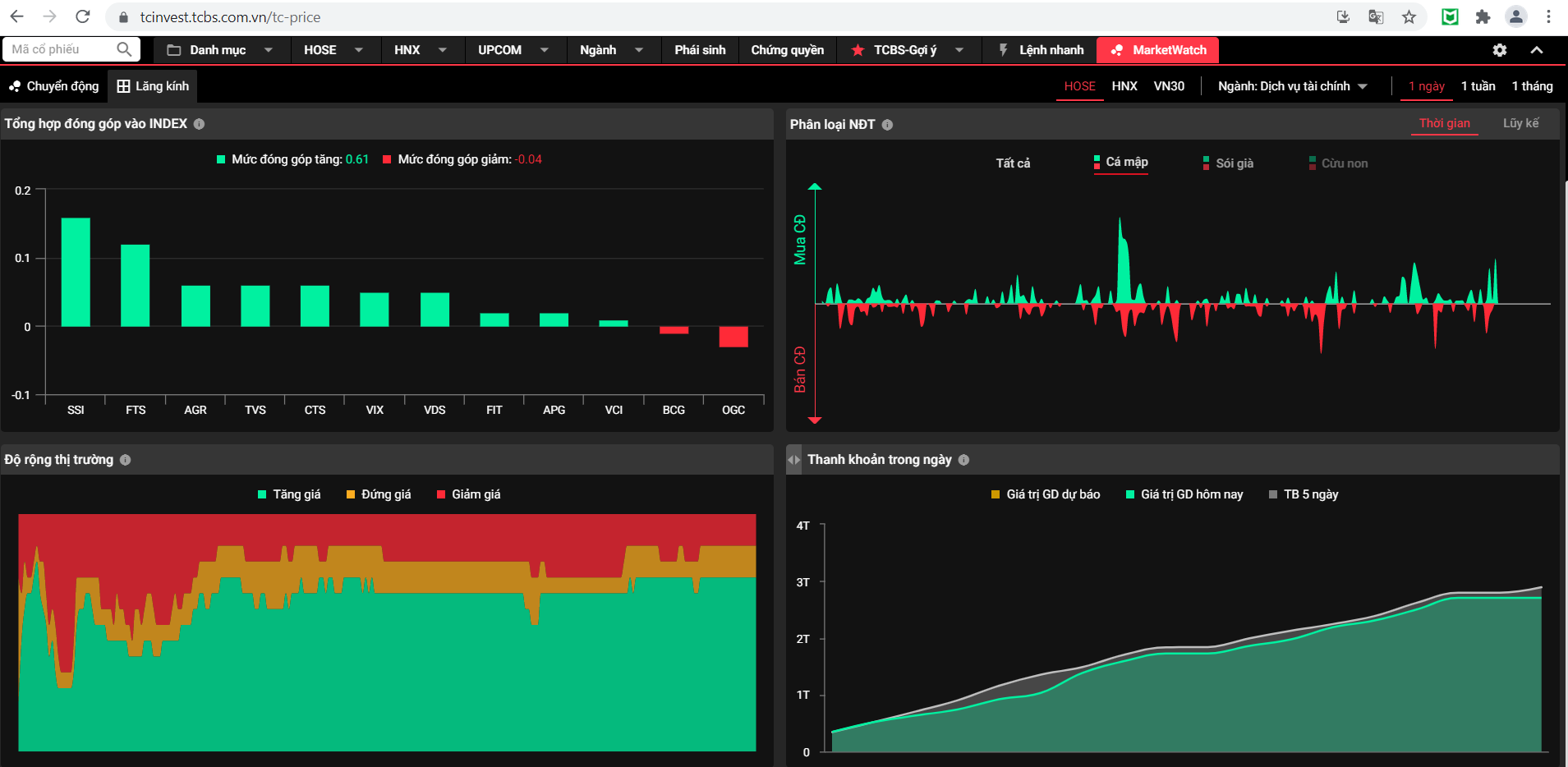This screenshot has width=1568, height=767.
Task: Open the settings gear icon
Action: pyautogui.click(x=1499, y=50)
